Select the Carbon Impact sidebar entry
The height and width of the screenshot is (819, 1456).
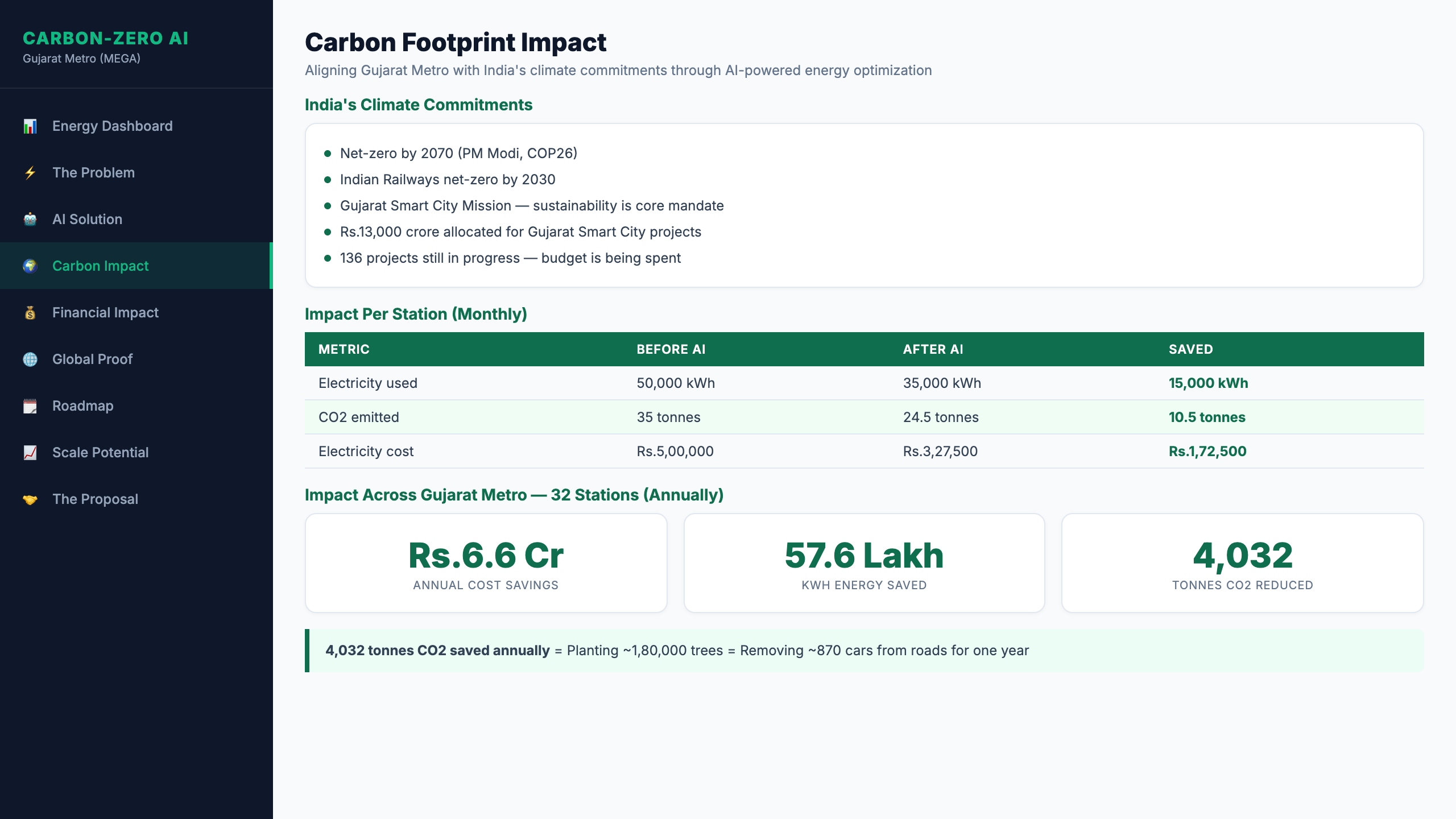click(x=100, y=266)
